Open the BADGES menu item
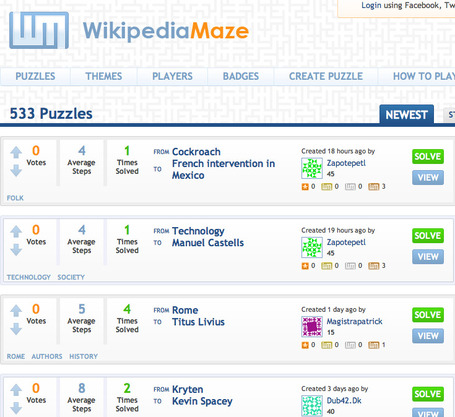Image resolution: width=455 pixels, height=417 pixels. pyautogui.click(x=241, y=76)
